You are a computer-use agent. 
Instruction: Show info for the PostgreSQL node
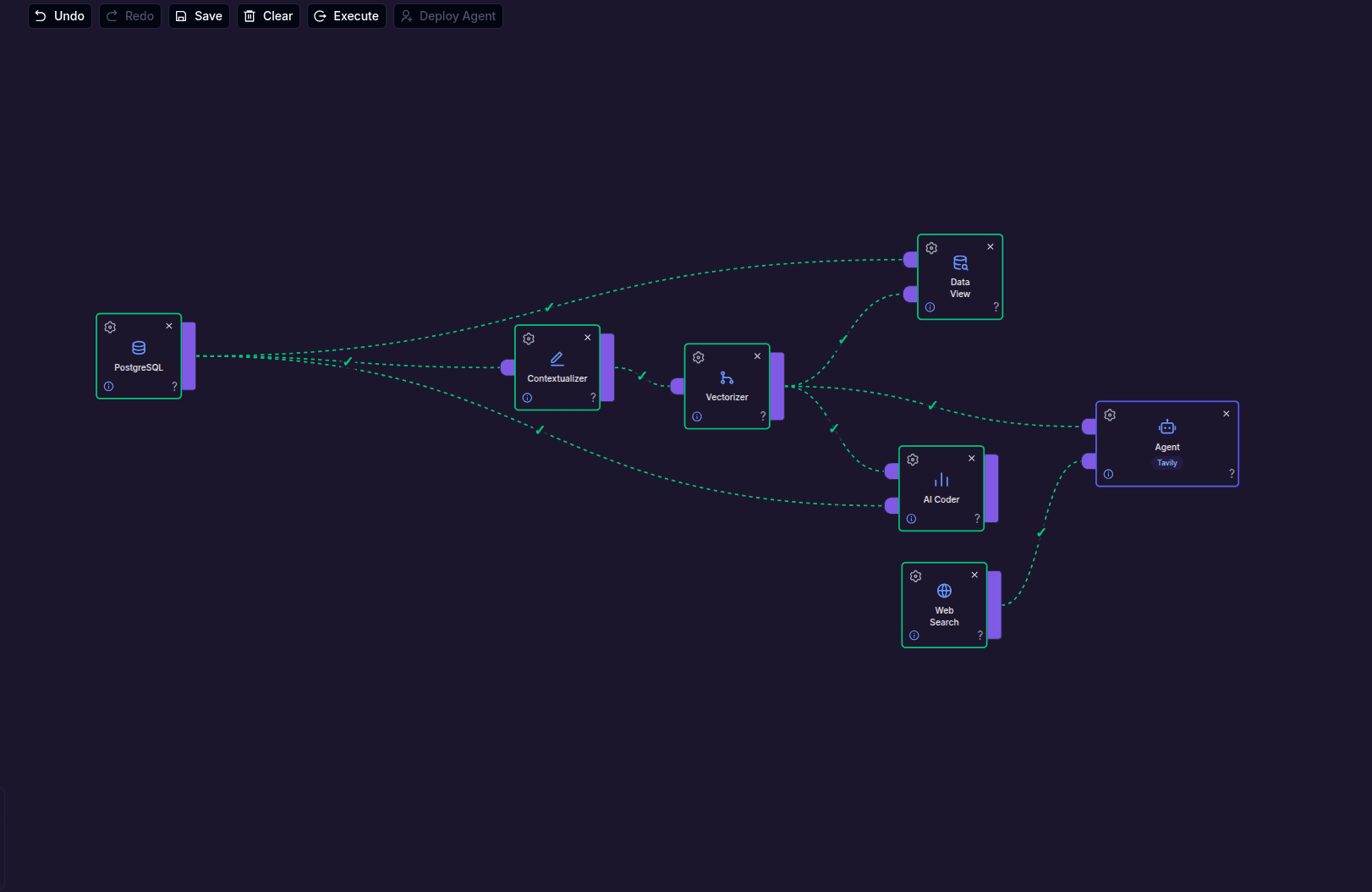(108, 386)
